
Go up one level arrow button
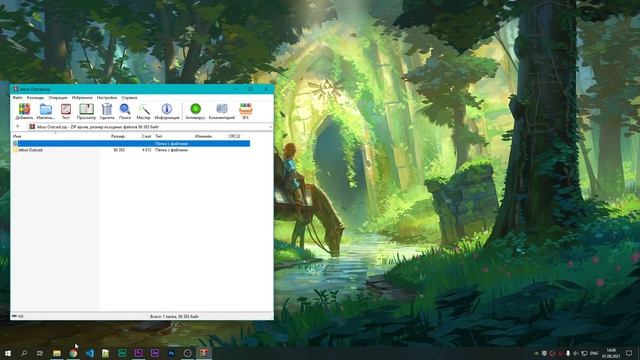(18, 127)
